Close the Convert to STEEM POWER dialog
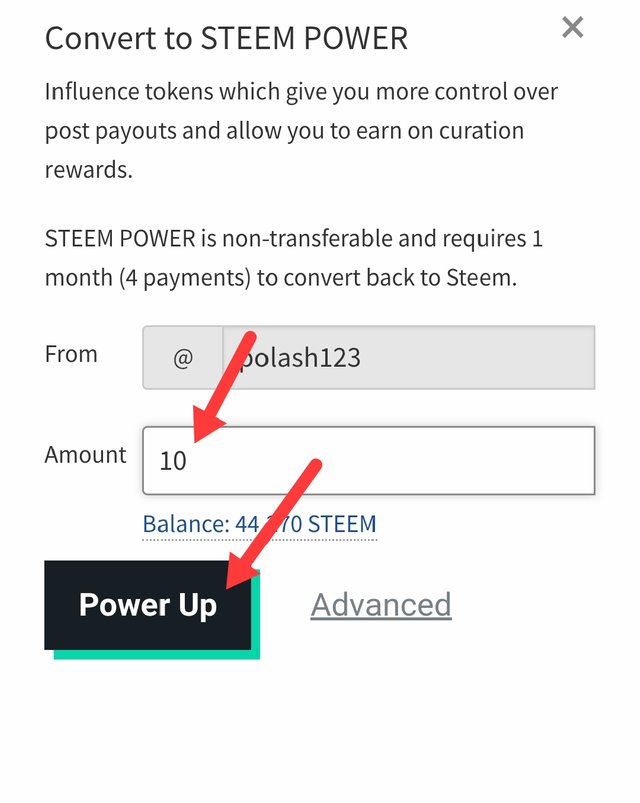Image resolution: width=640 pixels, height=803 pixels. coord(572,27)
